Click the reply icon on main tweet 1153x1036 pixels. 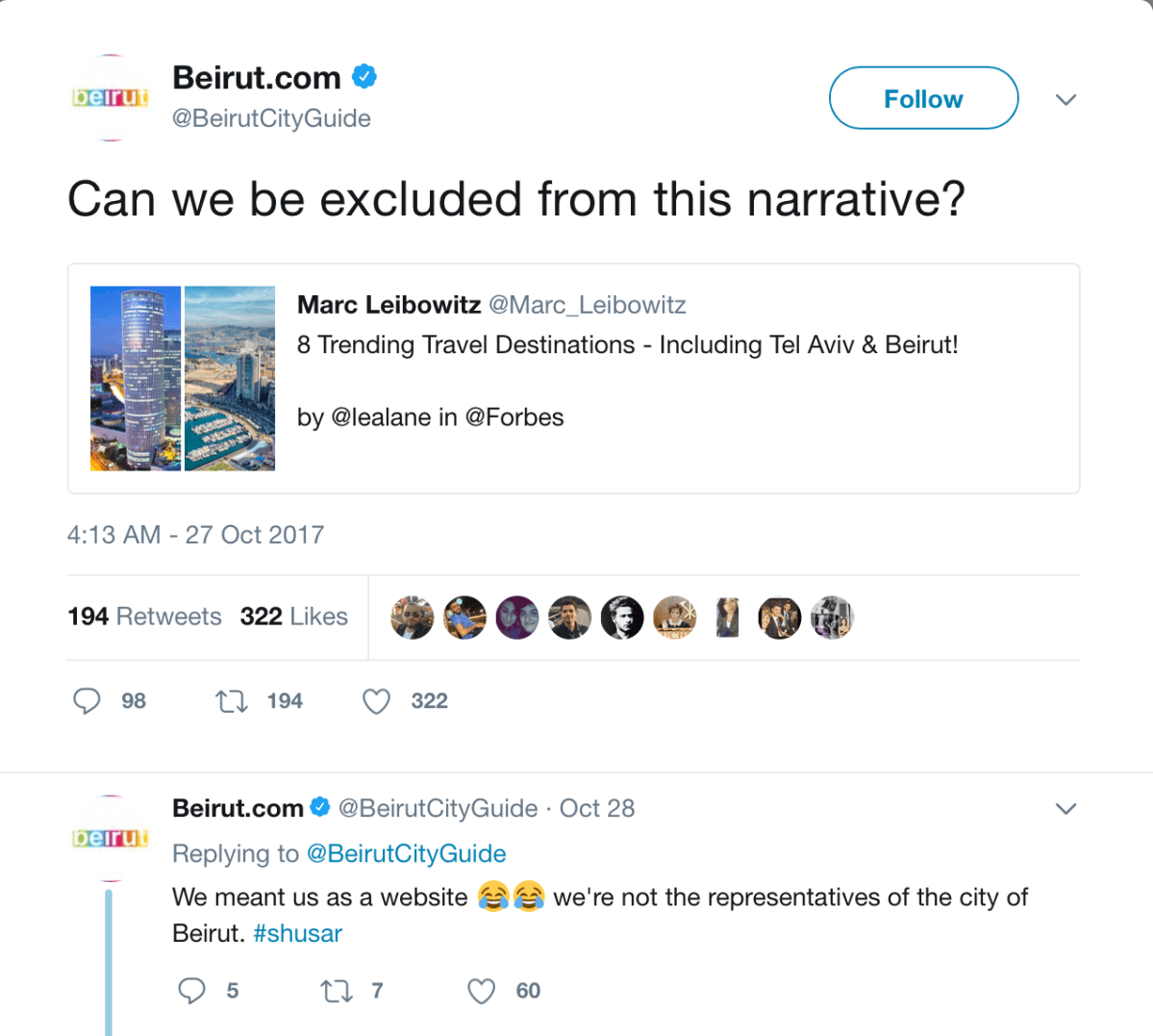87,700
